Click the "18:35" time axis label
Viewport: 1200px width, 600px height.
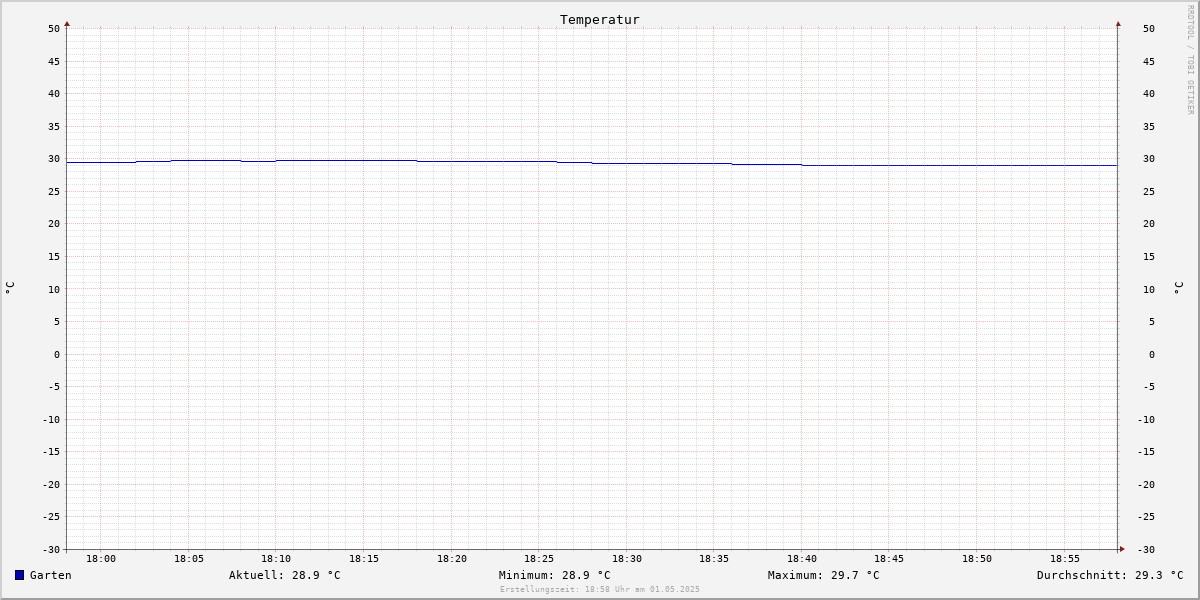click(714, 558)
